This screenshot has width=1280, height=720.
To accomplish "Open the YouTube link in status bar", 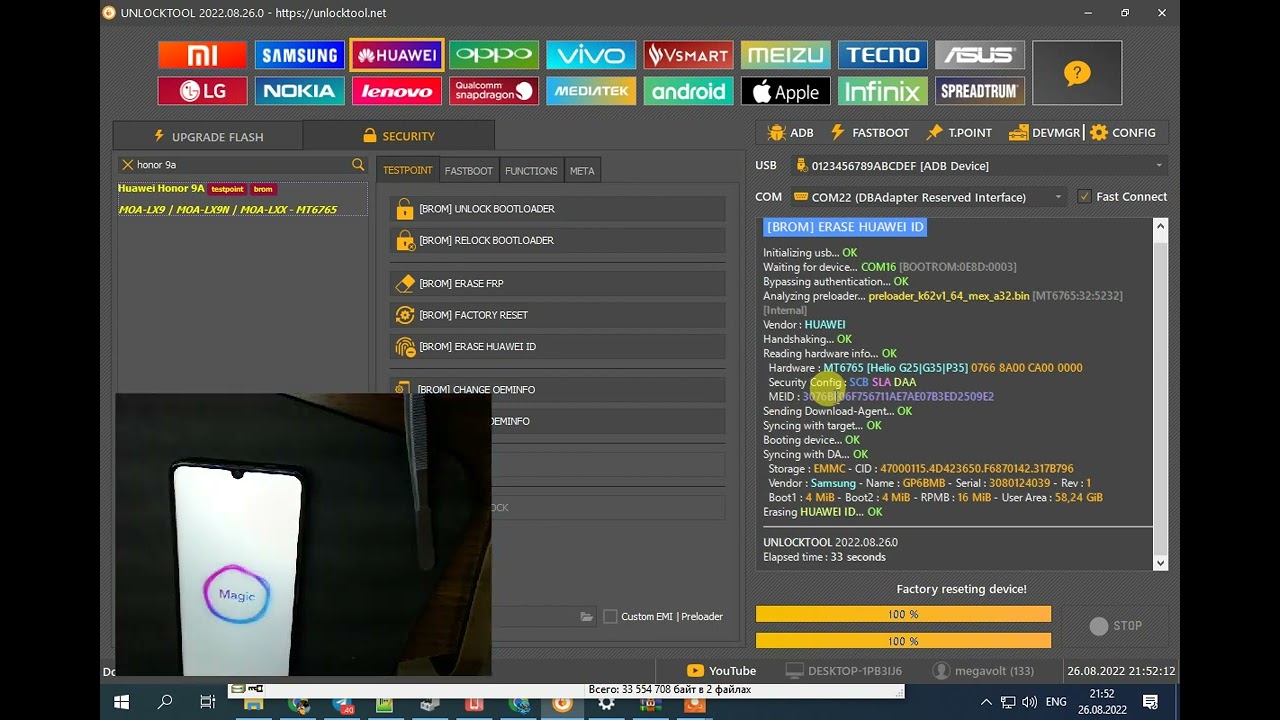I will tap(721, 671).
